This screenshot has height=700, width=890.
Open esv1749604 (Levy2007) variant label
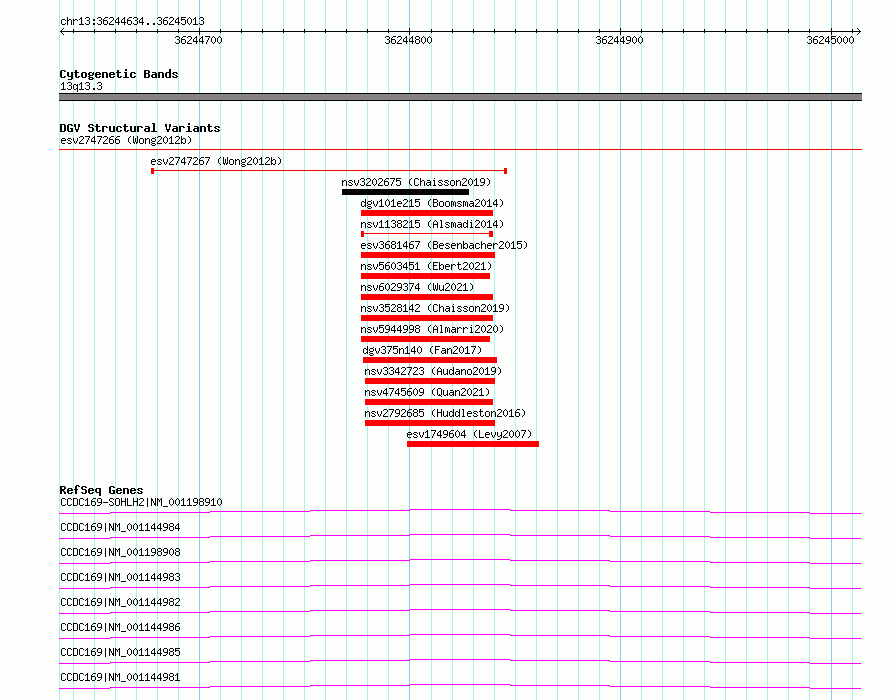(469, 434)
